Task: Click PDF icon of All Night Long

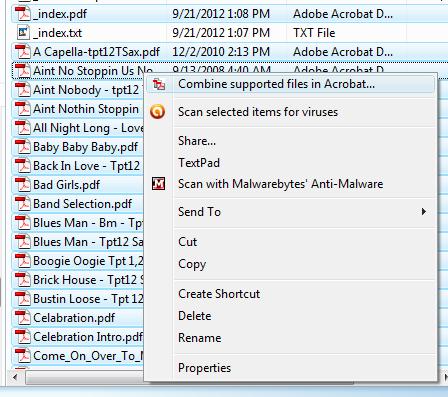Action: [x=23, y=128]
